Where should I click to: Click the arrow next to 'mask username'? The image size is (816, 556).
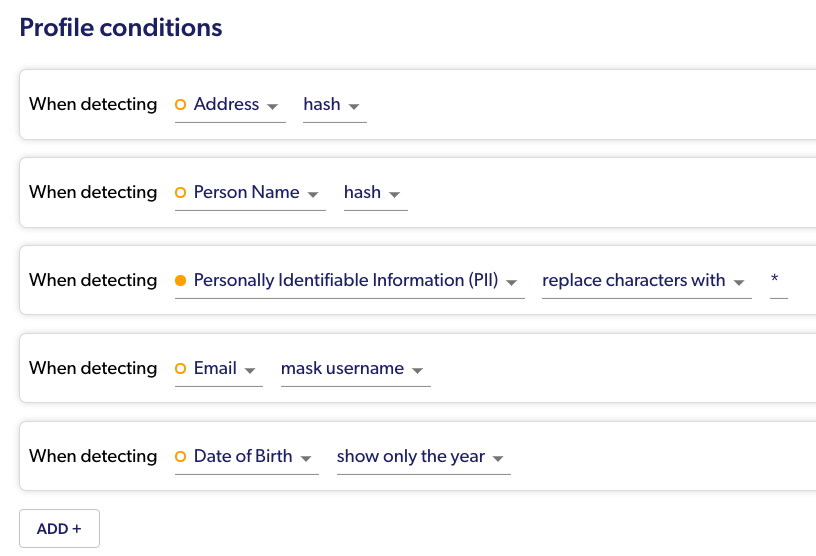coord(417,370)
